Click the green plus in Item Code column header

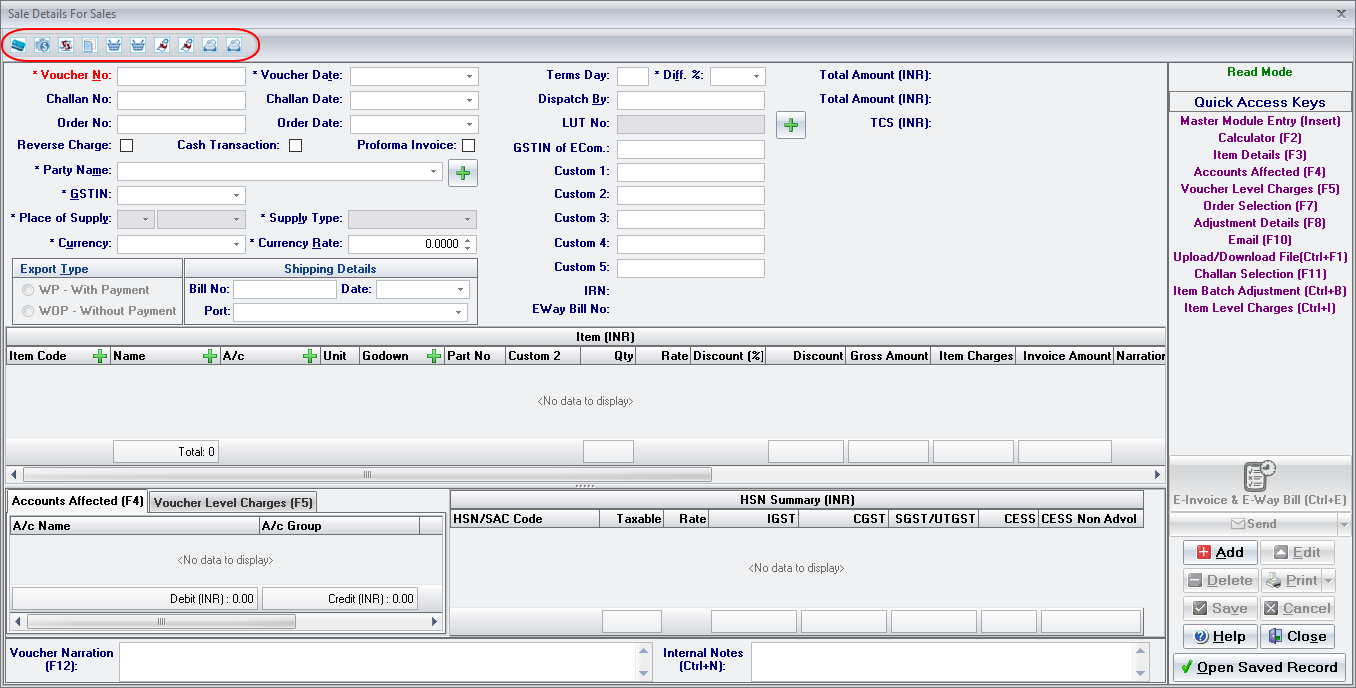coord(100,356)
